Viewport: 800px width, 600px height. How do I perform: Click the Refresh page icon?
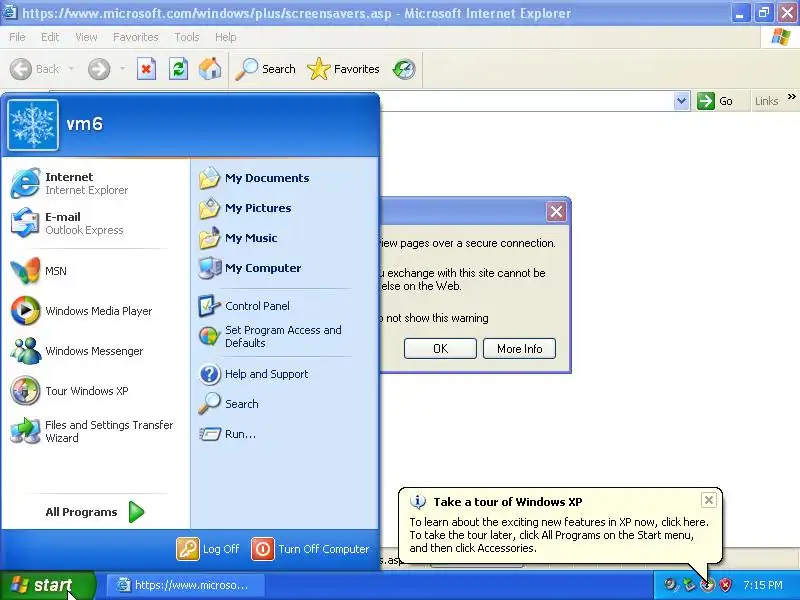coord(178,69)
